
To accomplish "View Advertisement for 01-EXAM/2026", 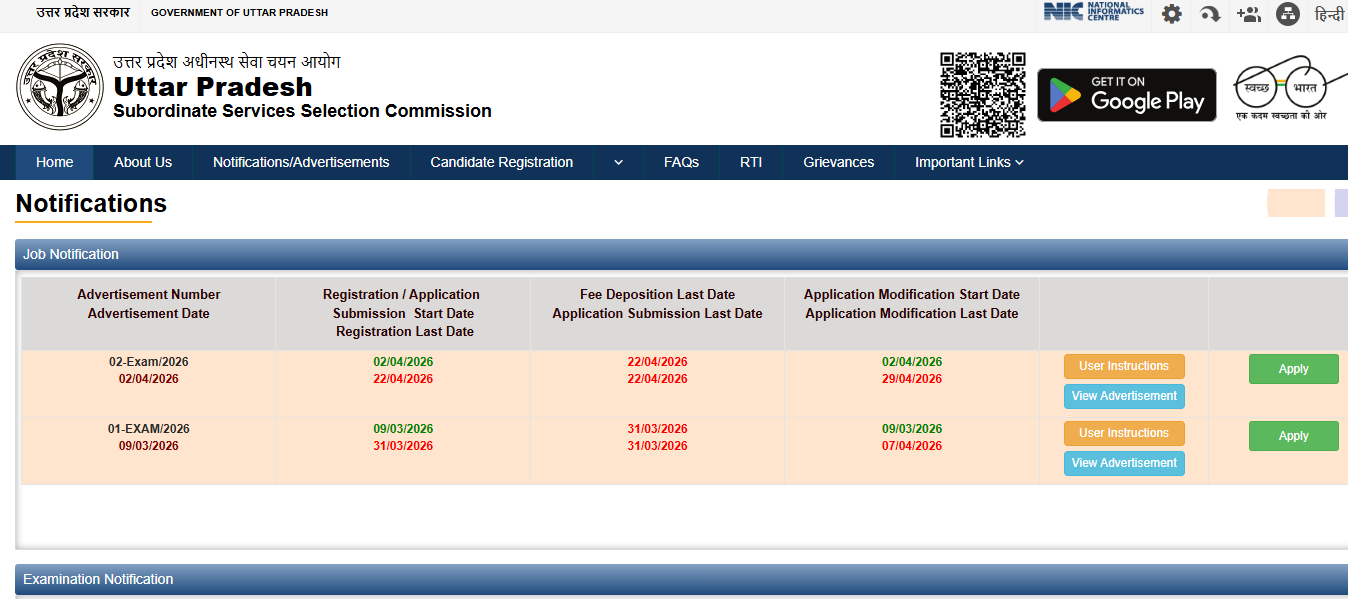I will 1124,463.
